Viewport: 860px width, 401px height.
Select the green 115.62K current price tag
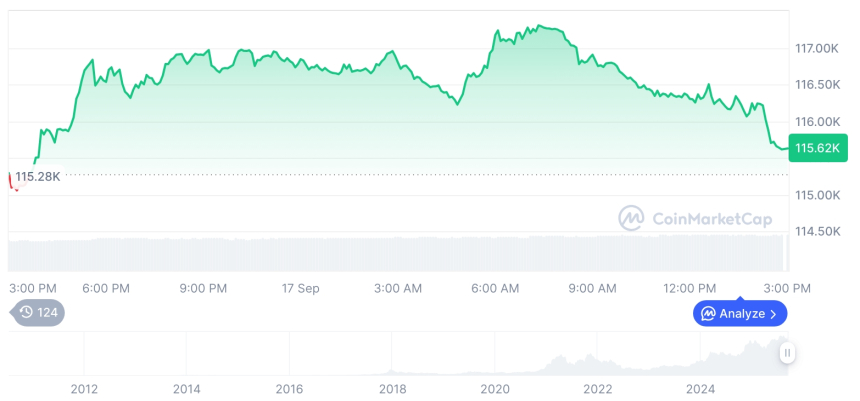(818, 149)
